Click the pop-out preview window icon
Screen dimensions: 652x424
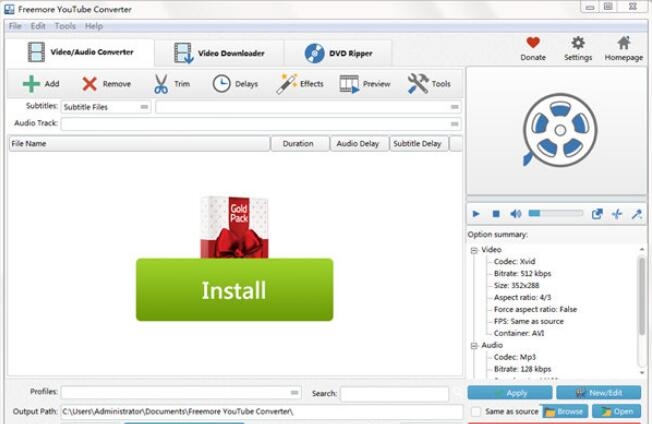click(x=597, y=214)
